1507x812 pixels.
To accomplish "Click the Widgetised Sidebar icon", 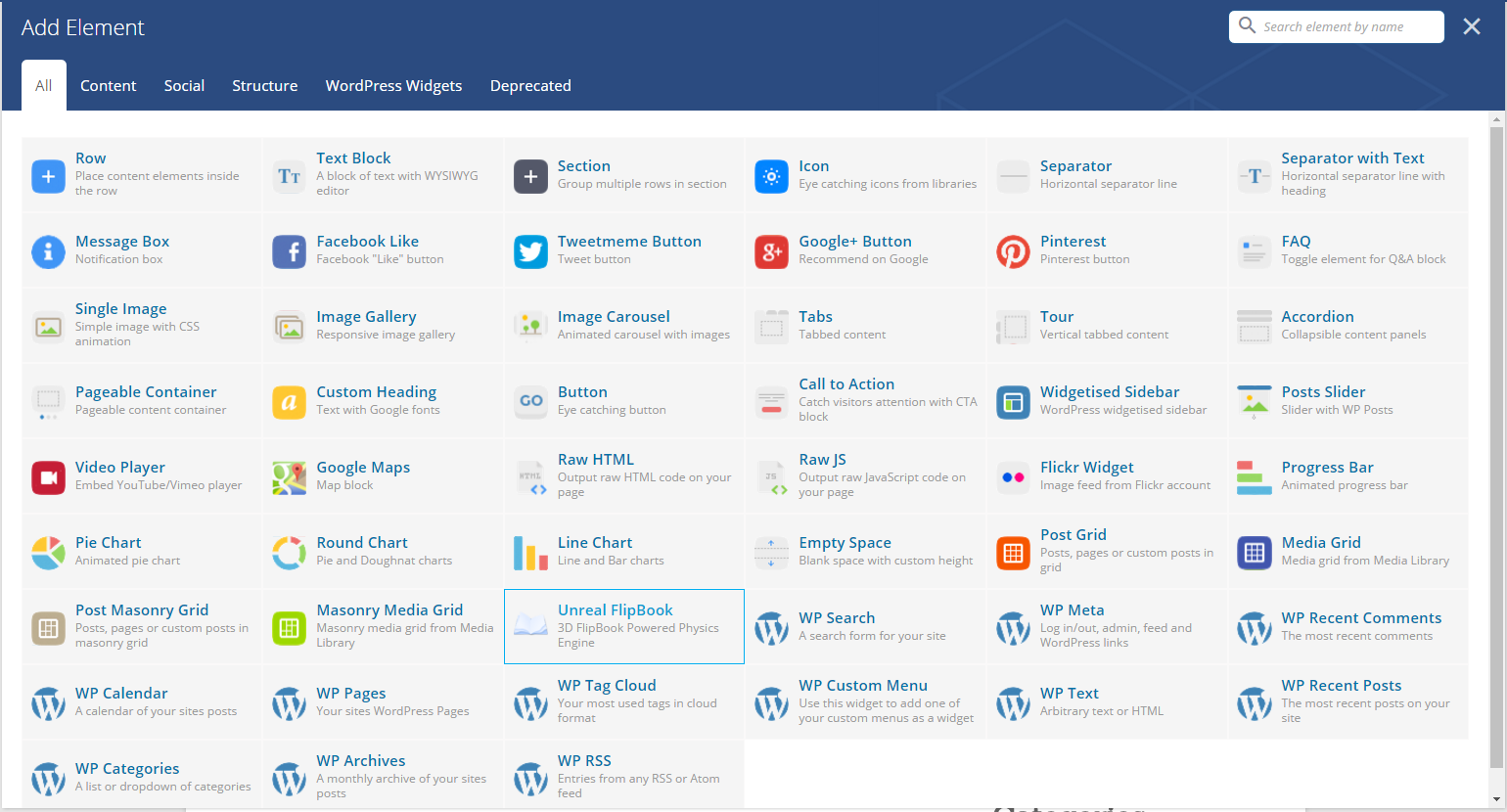I will pyautogui.click(x=1013, y=402).
